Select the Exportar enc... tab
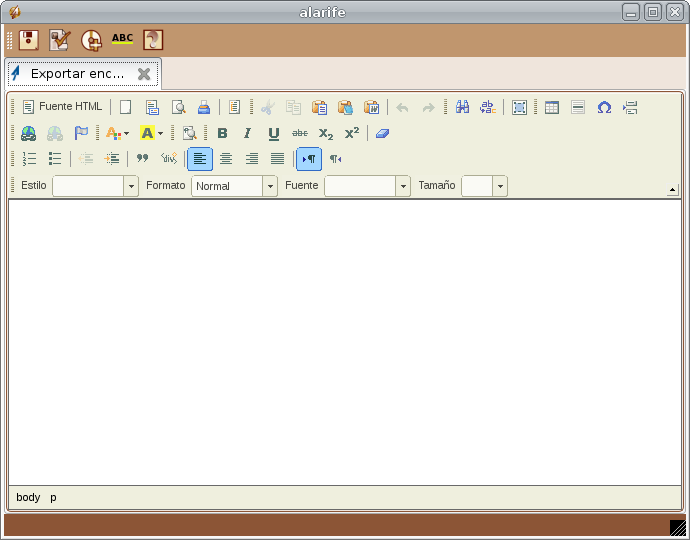Viewport: 690px width, 540px height. 77,74
